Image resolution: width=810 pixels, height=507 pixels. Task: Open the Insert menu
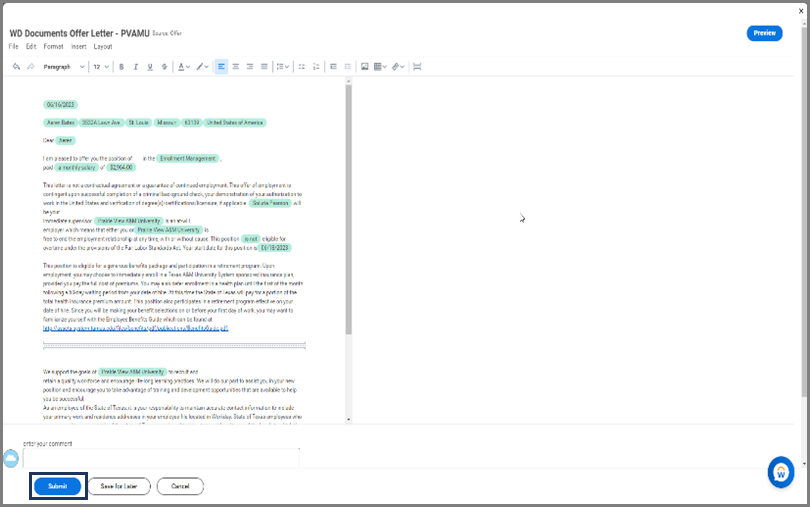click(79, 47)
